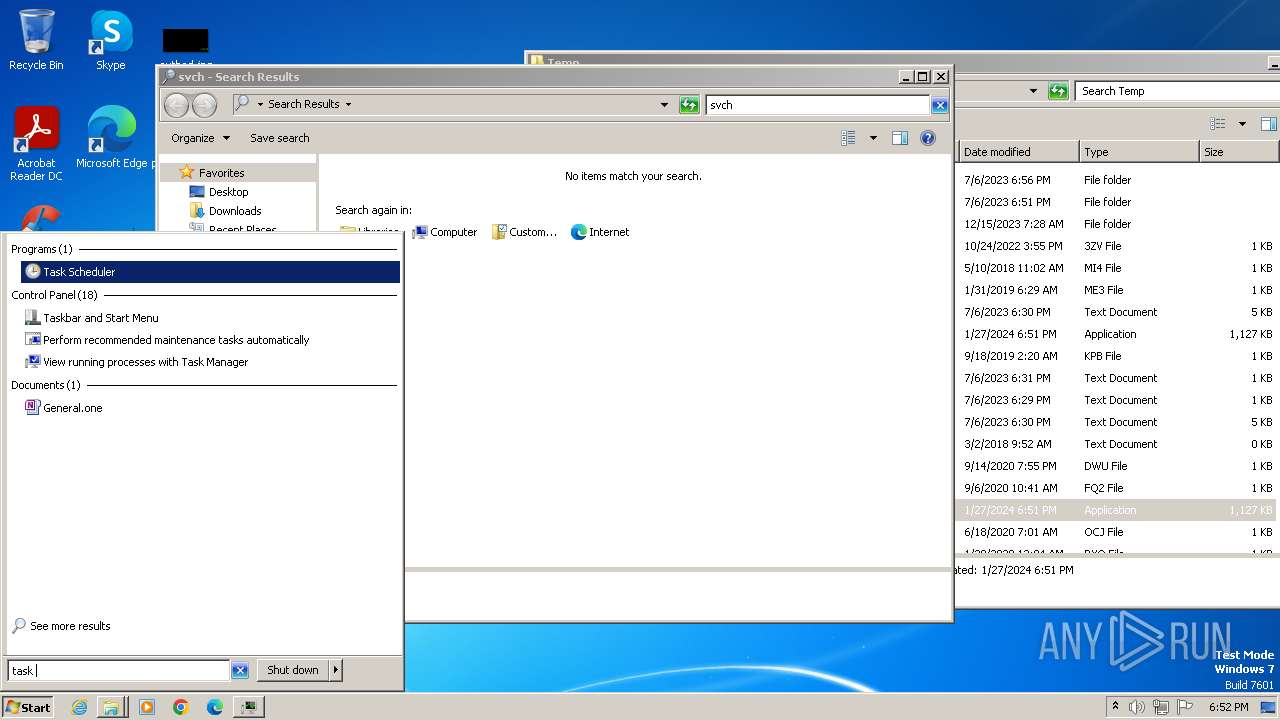Select the KPB File row in Temp
The image size is (1280, 720).
tap(1117, 356)
